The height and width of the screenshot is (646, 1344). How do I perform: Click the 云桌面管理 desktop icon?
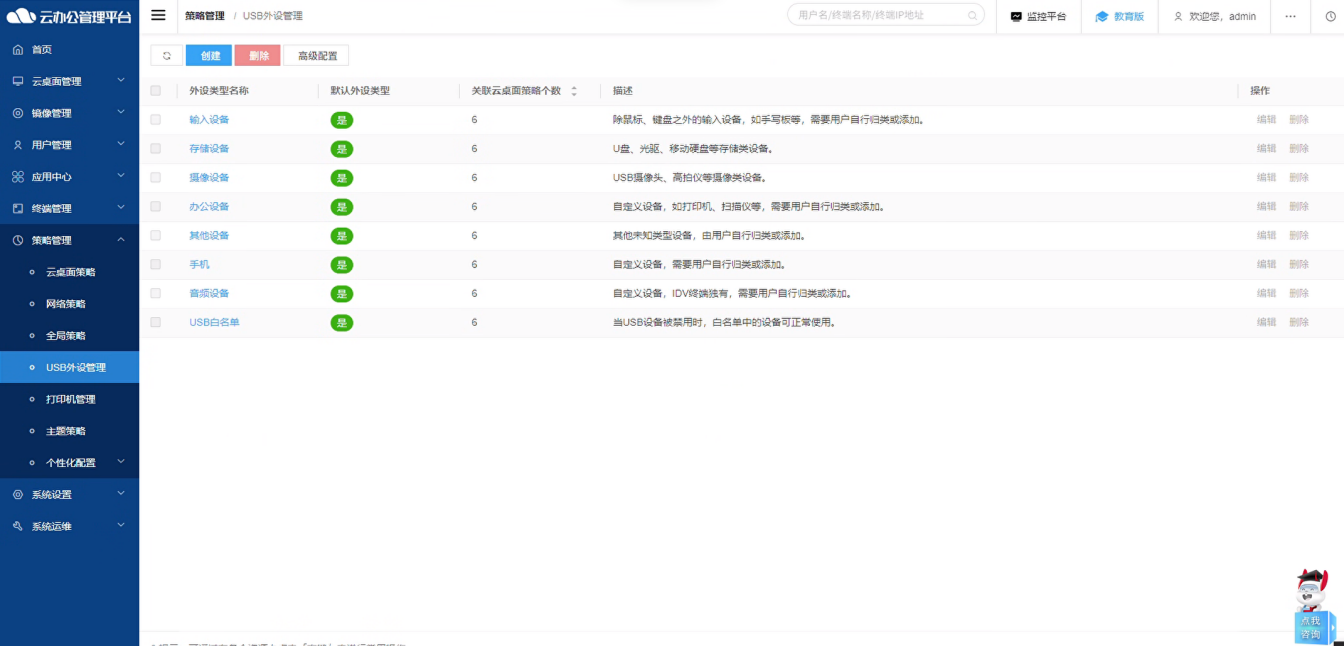(x=18, y=81)
